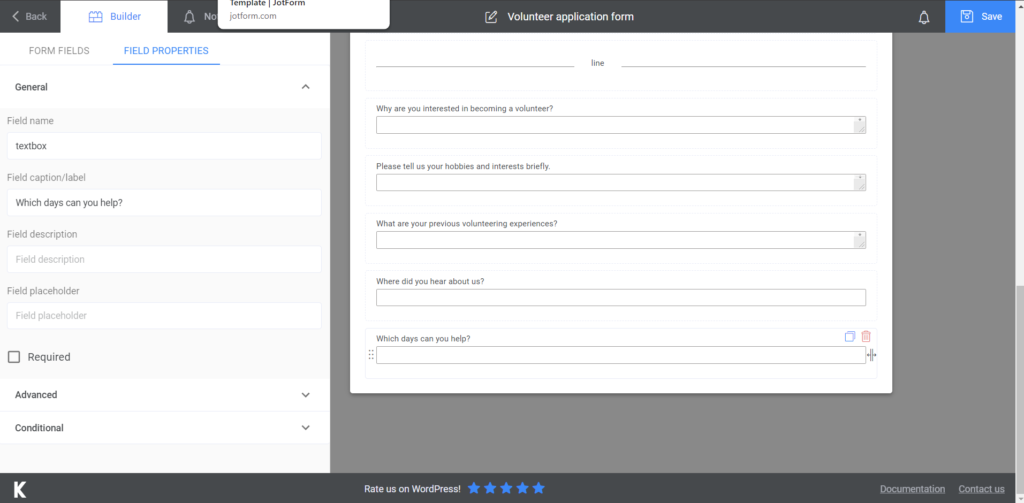The width and height of the screenshot is (1024, 503).
Task: Click the Volunteer application form title
Action: pyautogui.click(x=570, y=16)
